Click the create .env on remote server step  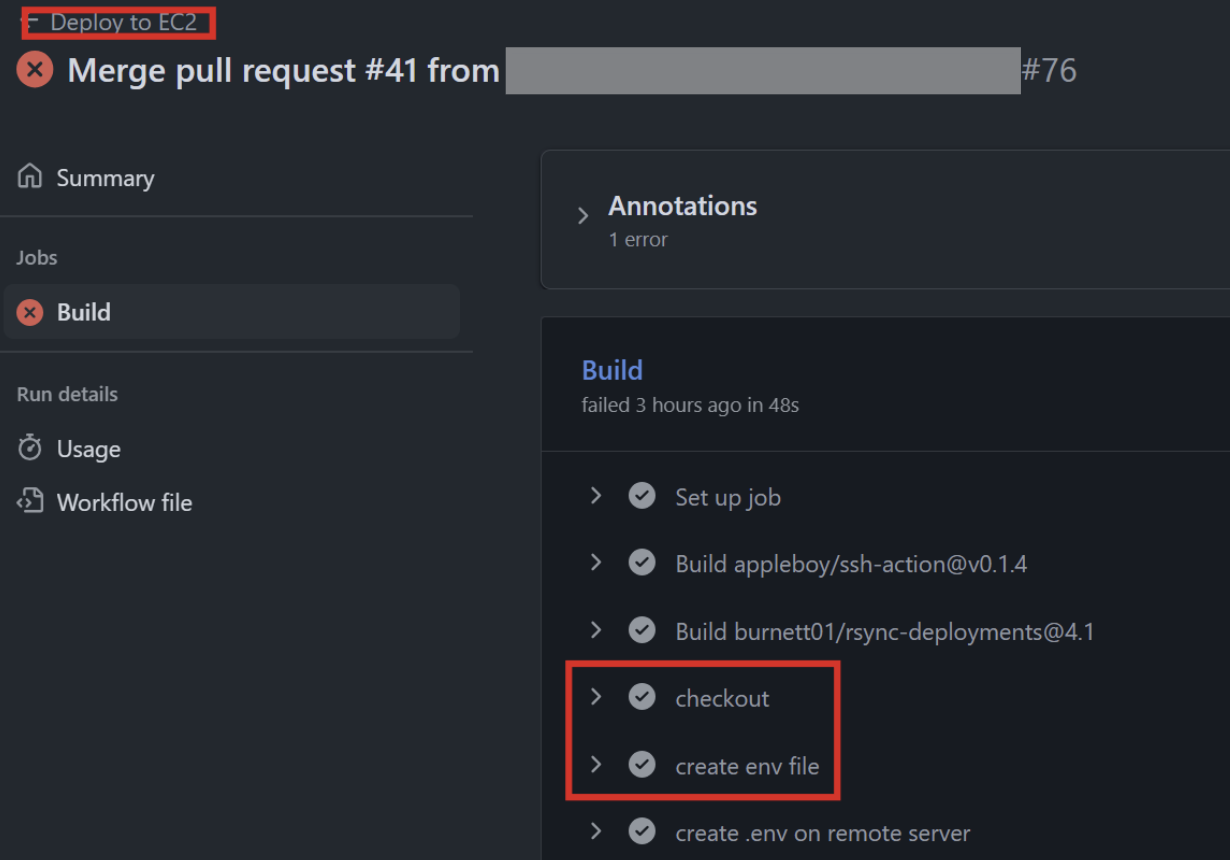coord(822,833)
